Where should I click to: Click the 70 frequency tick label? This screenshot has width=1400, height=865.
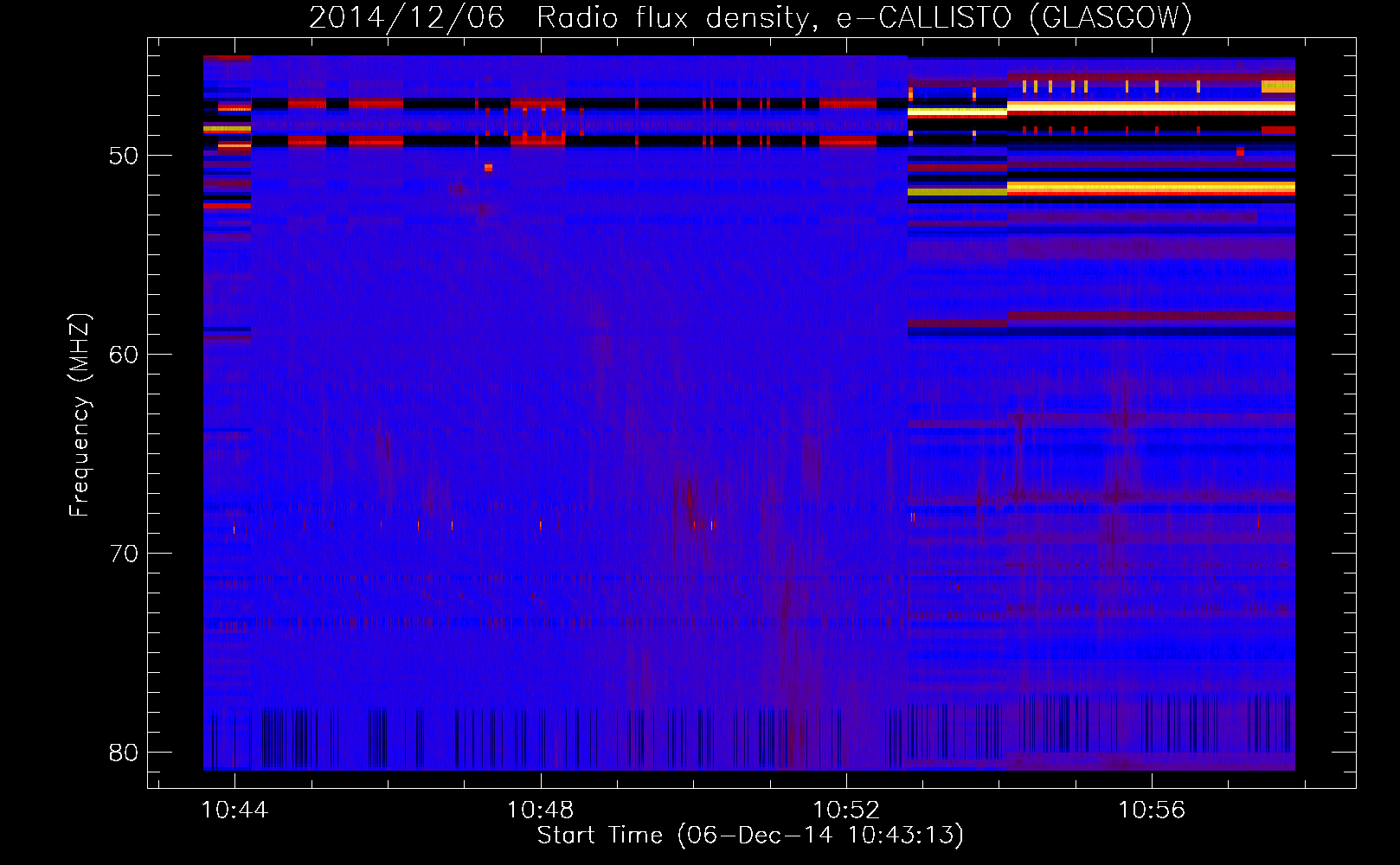tap(124, 554)
